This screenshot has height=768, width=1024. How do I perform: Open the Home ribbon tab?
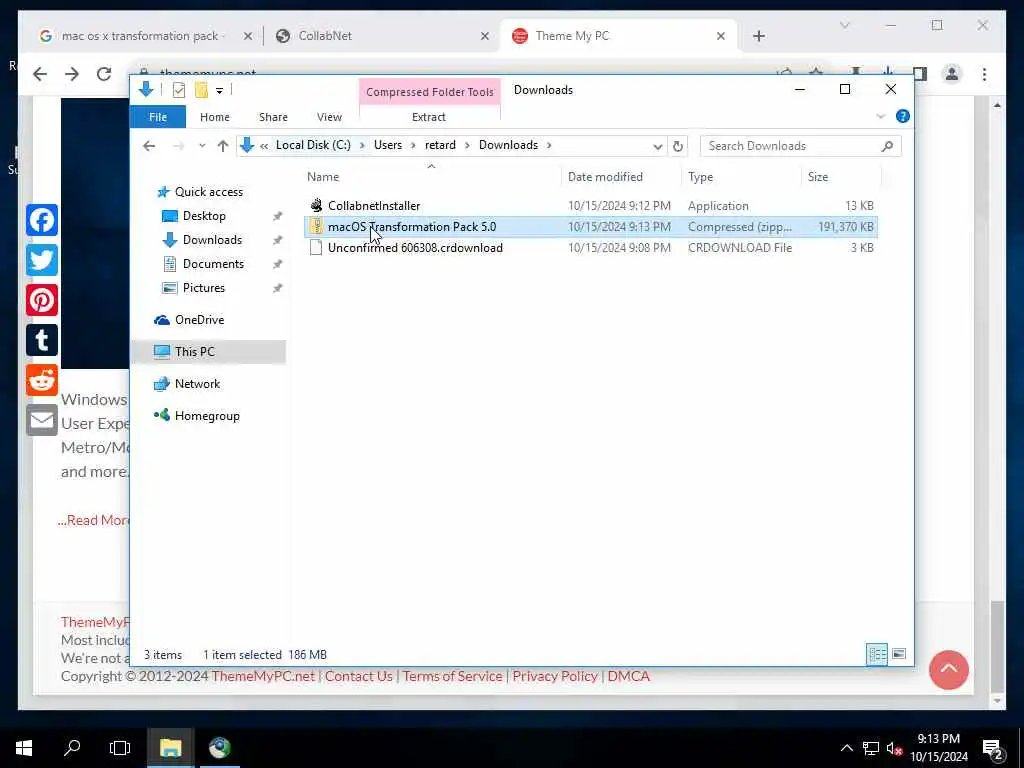[x=215, y=117]
